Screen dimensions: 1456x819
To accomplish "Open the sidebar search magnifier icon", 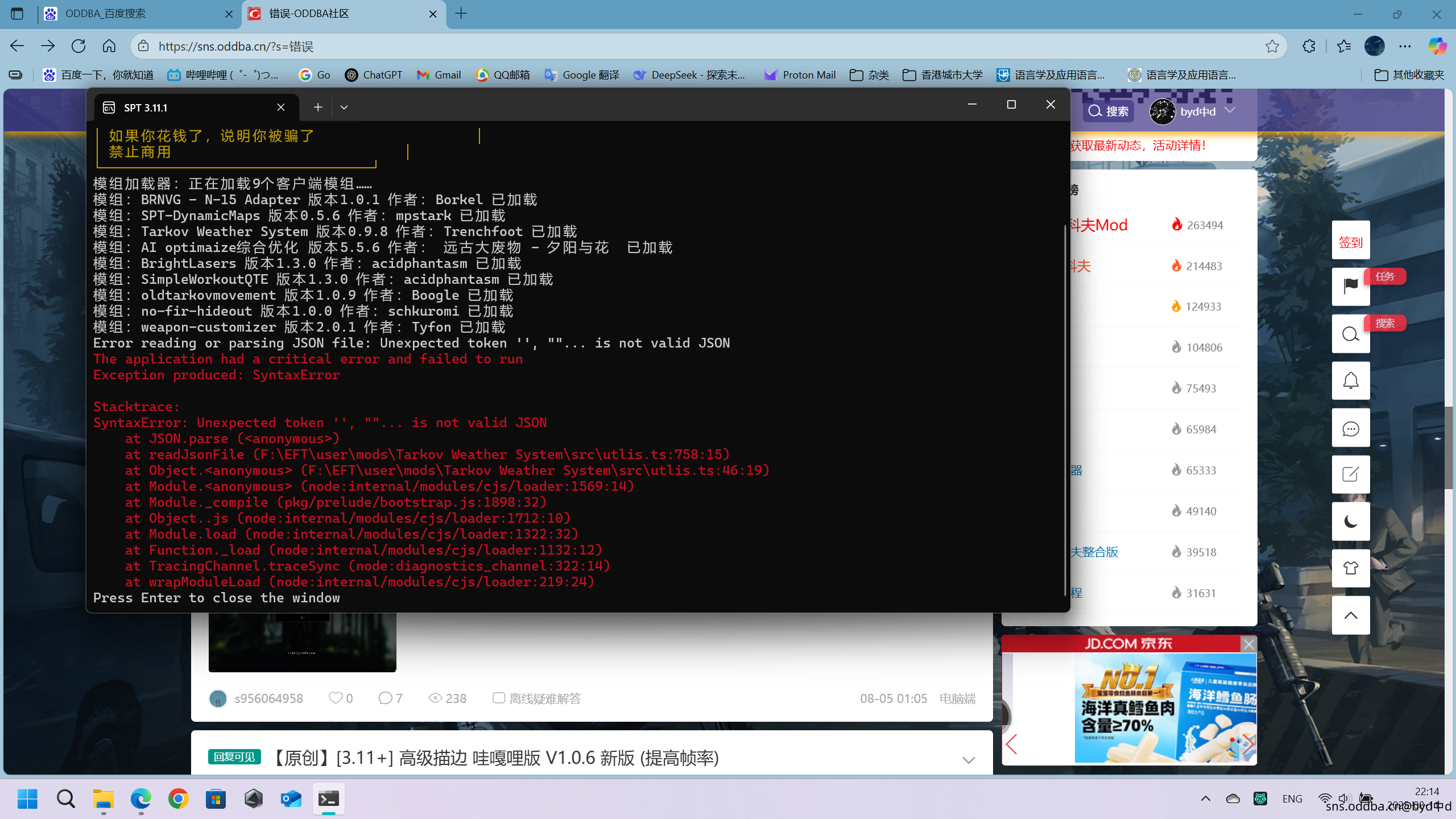I will (1351, 334).
